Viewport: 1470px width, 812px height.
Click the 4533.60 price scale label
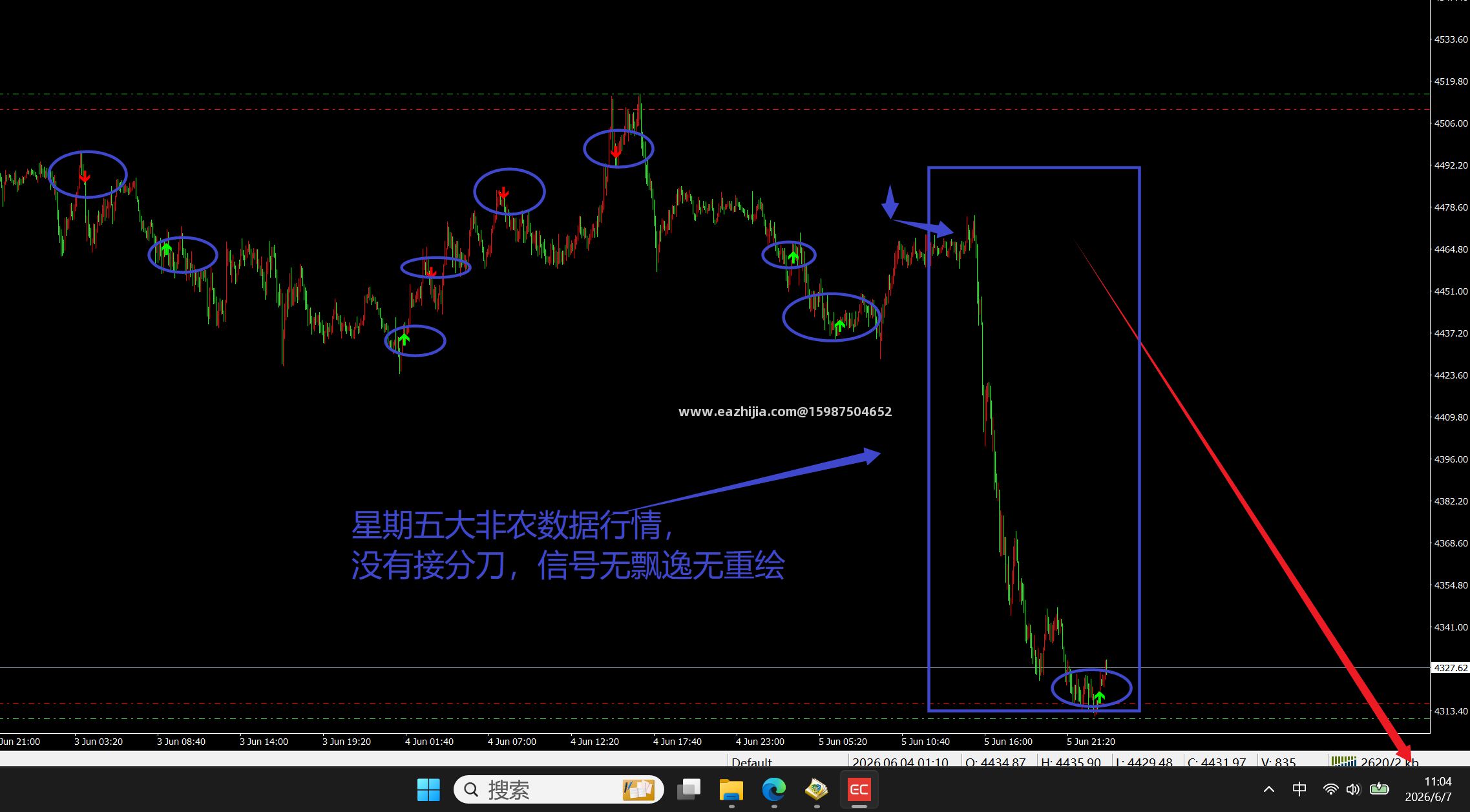pyautogui.click(x=1451, y=39)
